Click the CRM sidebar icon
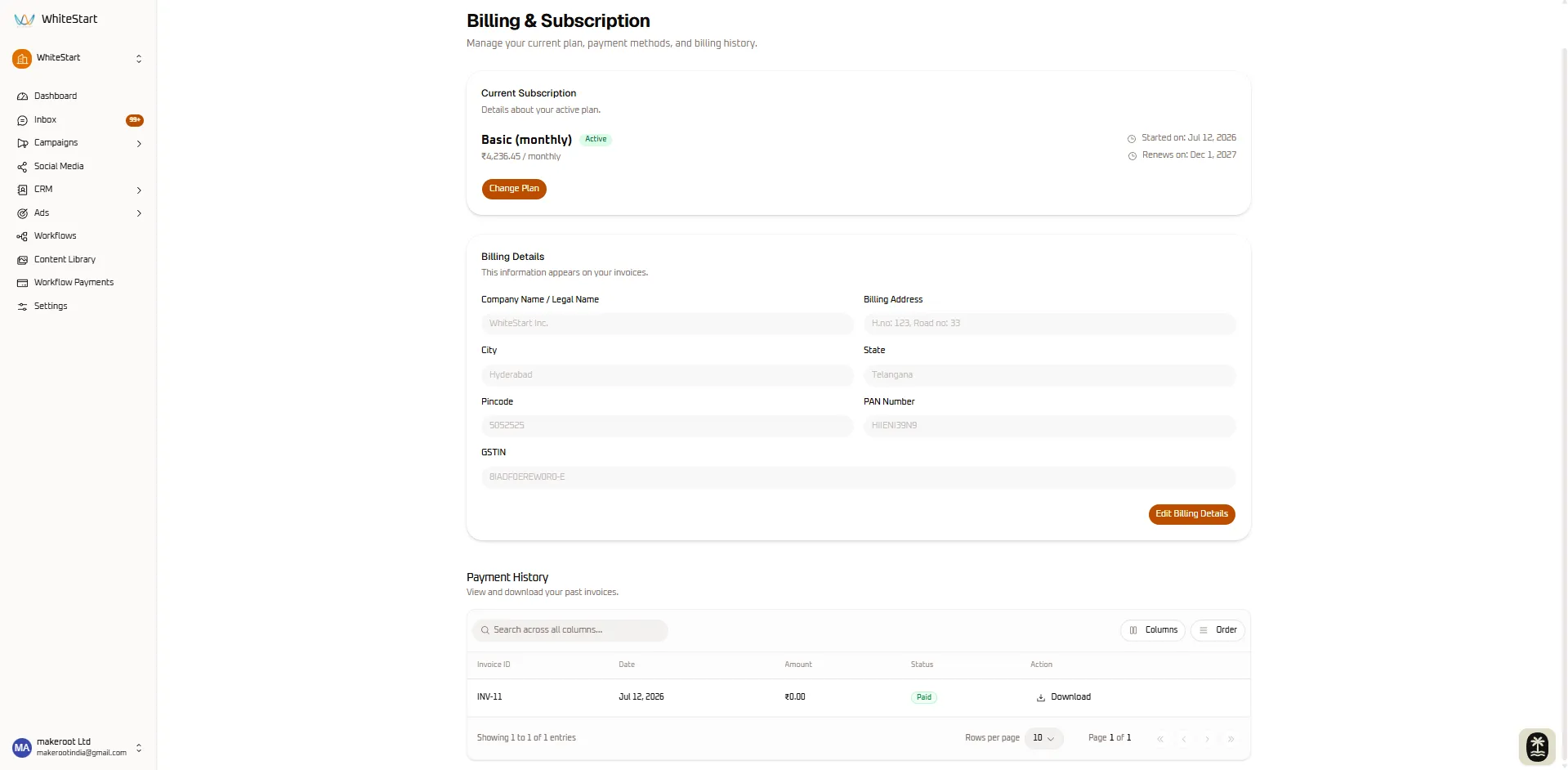 [22, 190]
